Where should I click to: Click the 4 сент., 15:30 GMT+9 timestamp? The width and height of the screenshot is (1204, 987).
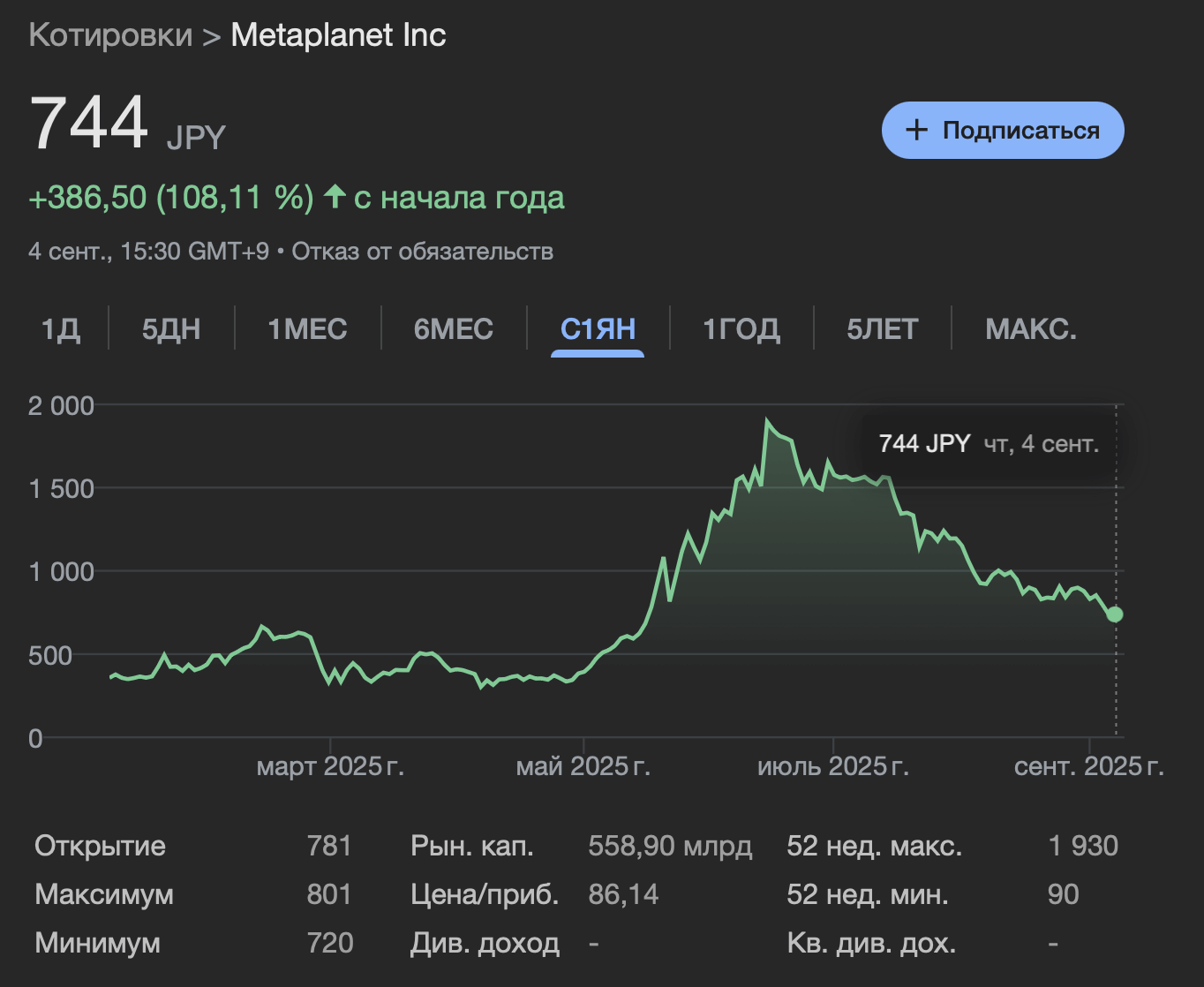pos(148,252)
